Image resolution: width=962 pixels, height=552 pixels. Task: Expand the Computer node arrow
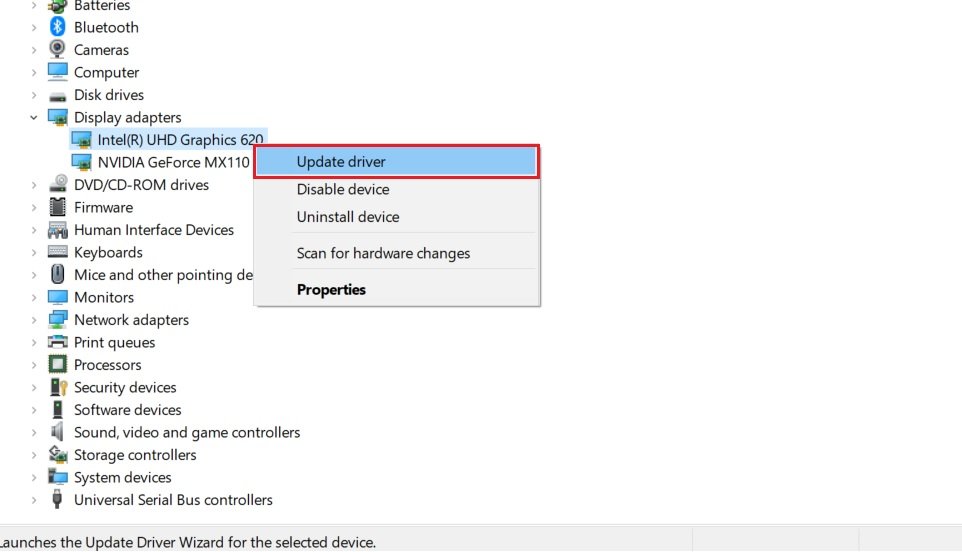pyautogui.click(x=34, y=72)
